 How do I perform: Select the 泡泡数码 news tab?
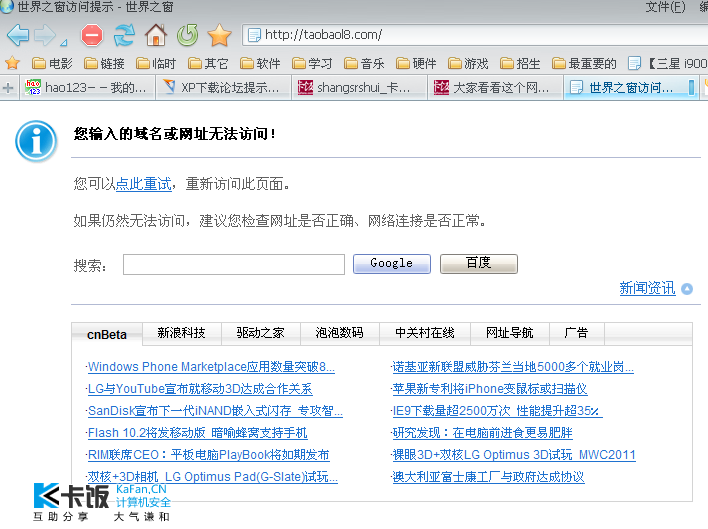[x=340, y=333]
